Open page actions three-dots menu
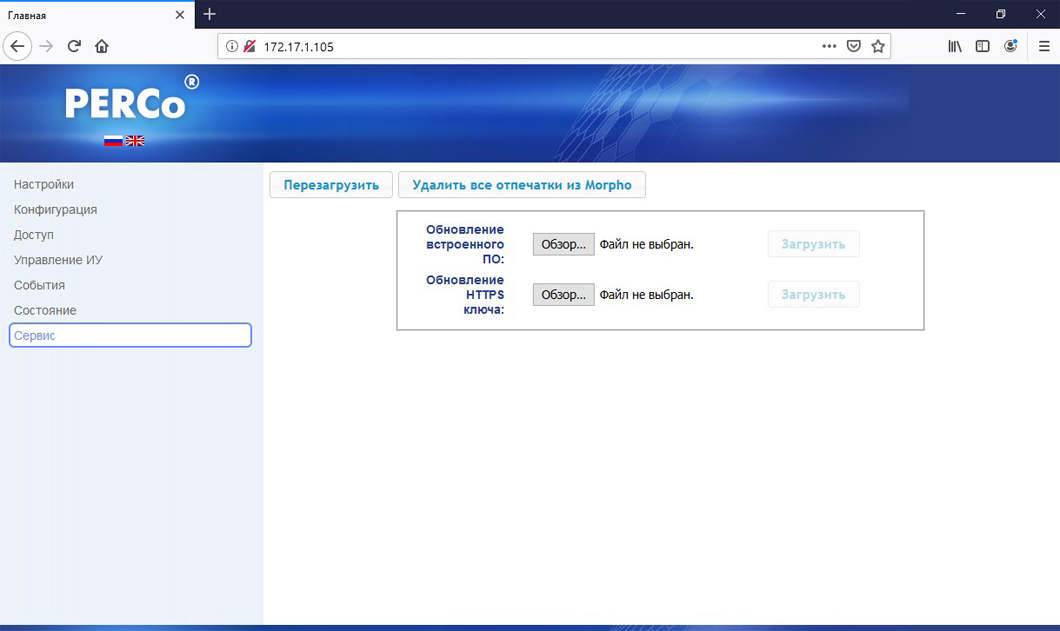The image size is (1060, 631). coord(829,46)
